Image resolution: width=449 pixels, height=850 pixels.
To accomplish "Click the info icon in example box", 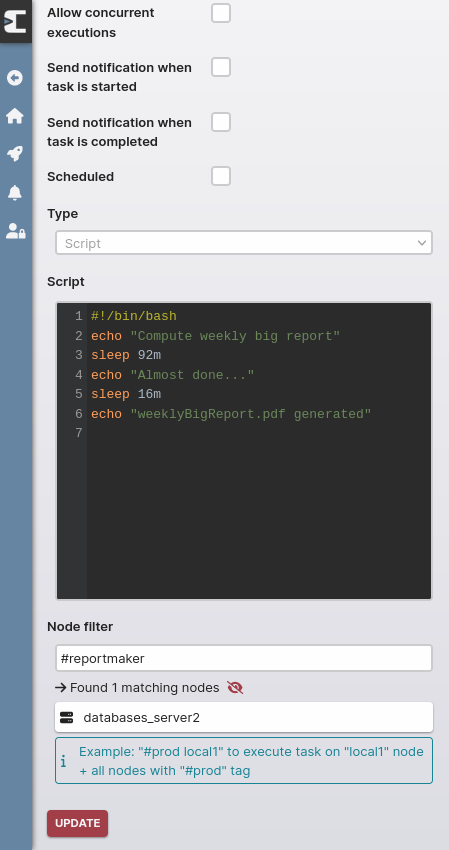I will [x=63, y=762].
